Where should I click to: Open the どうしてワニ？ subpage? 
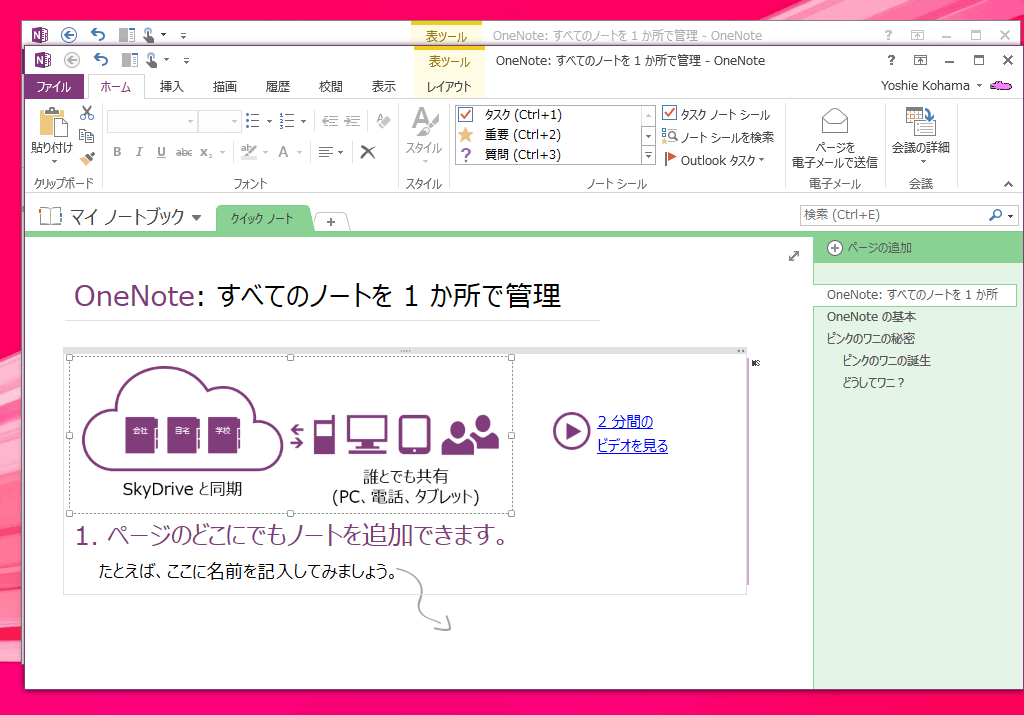click(x=874, y=383)
